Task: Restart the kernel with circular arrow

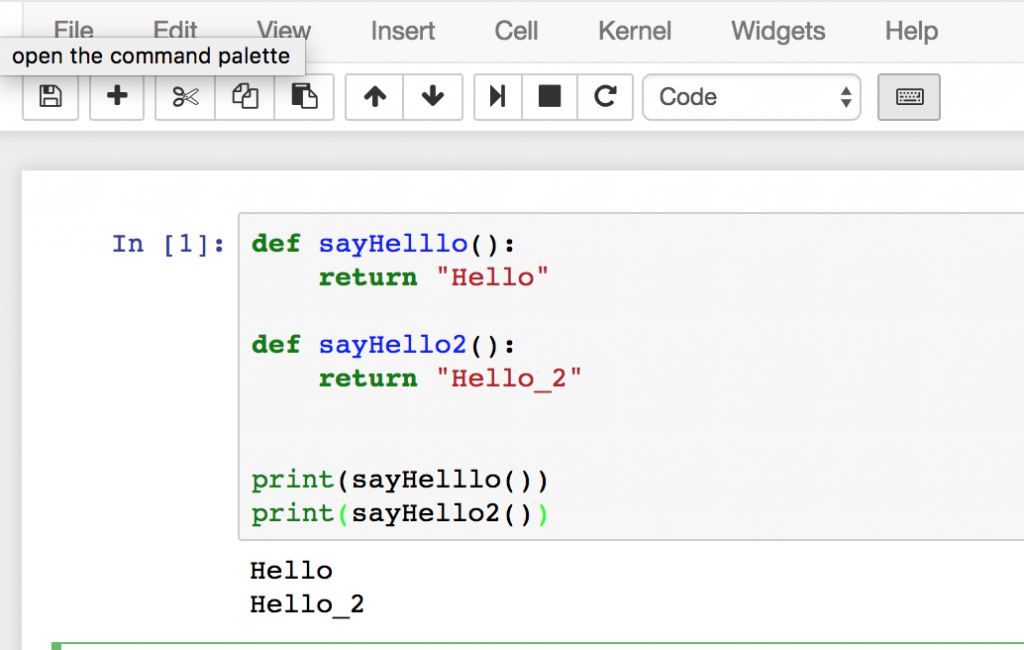Action: (x=604, y=97)
